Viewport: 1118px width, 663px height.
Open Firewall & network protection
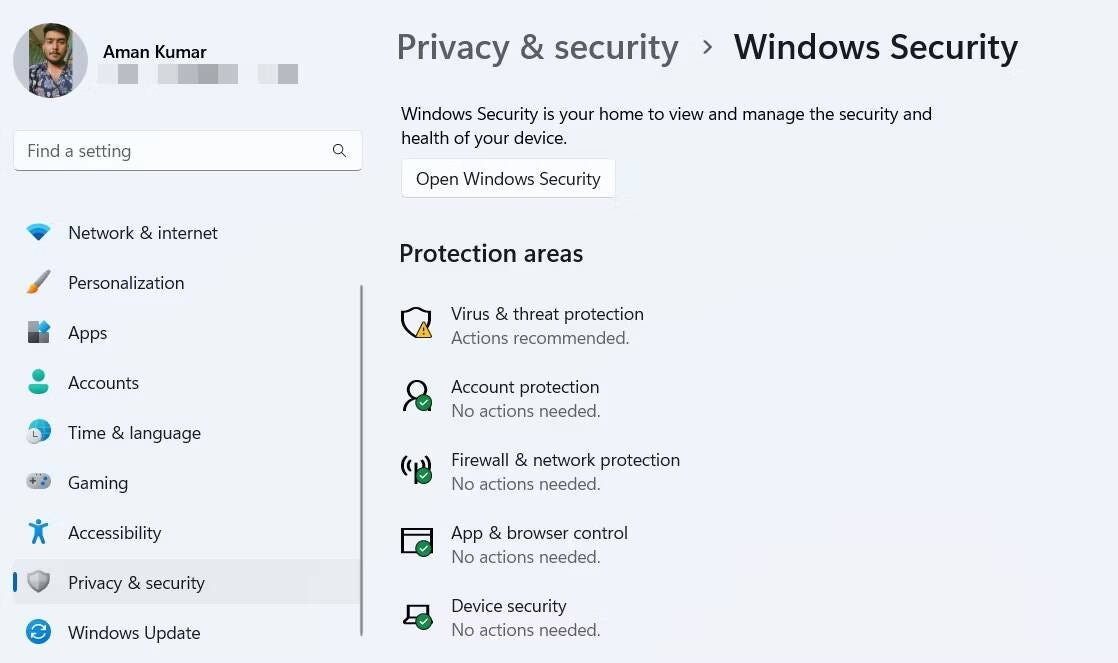tap(565, 460)
